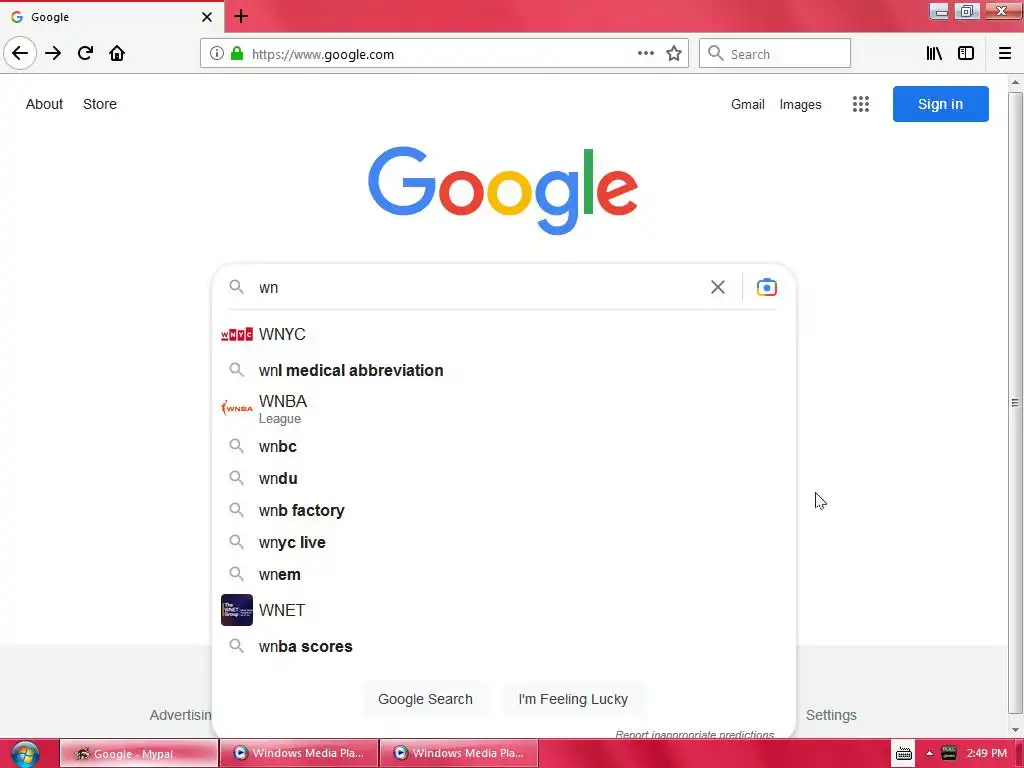Select the 'wnem' suggestion

click(x=504, y=574)
